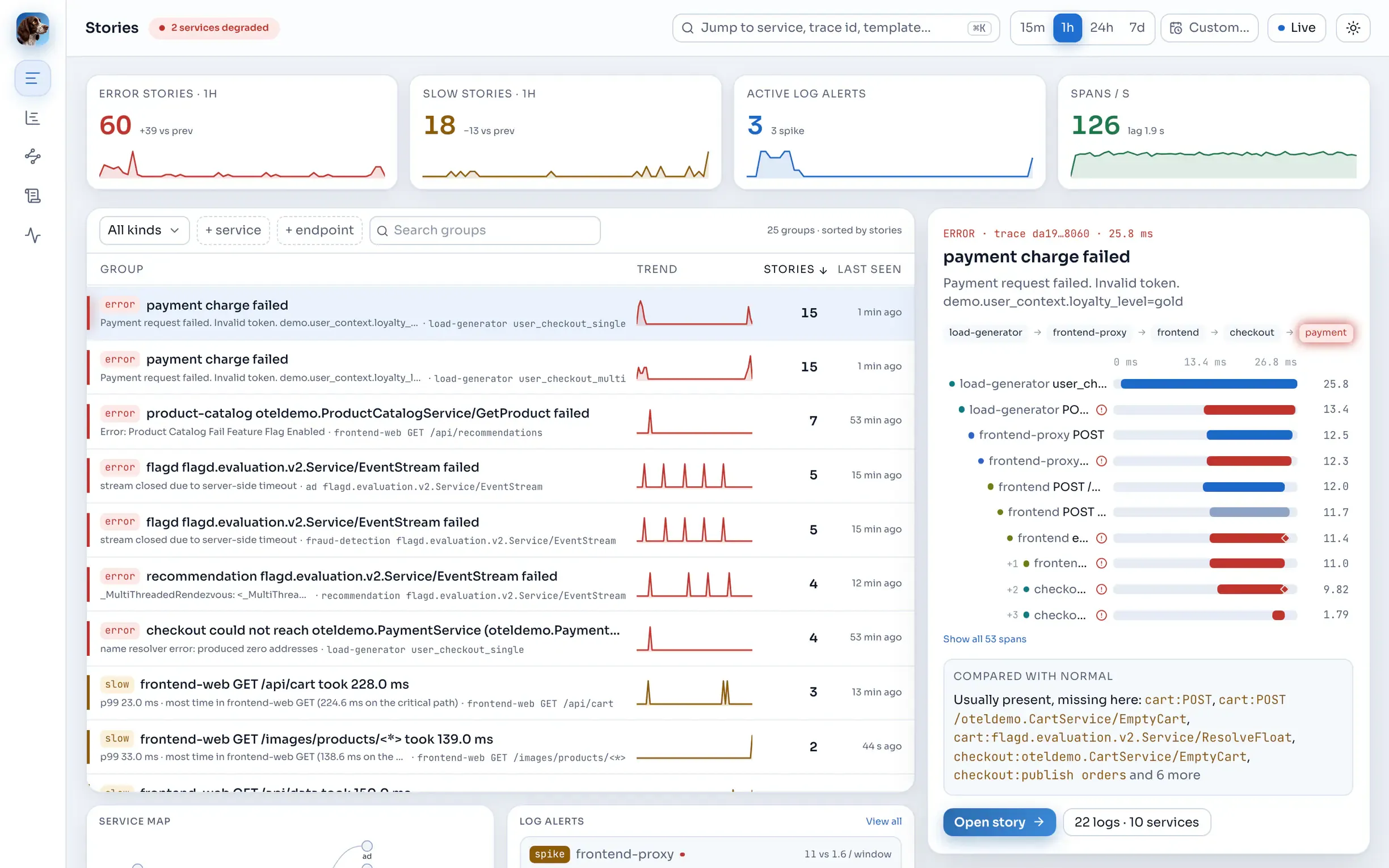
Task: Select frontend-web GET /api/cart slow row
Action: [500, 693]
